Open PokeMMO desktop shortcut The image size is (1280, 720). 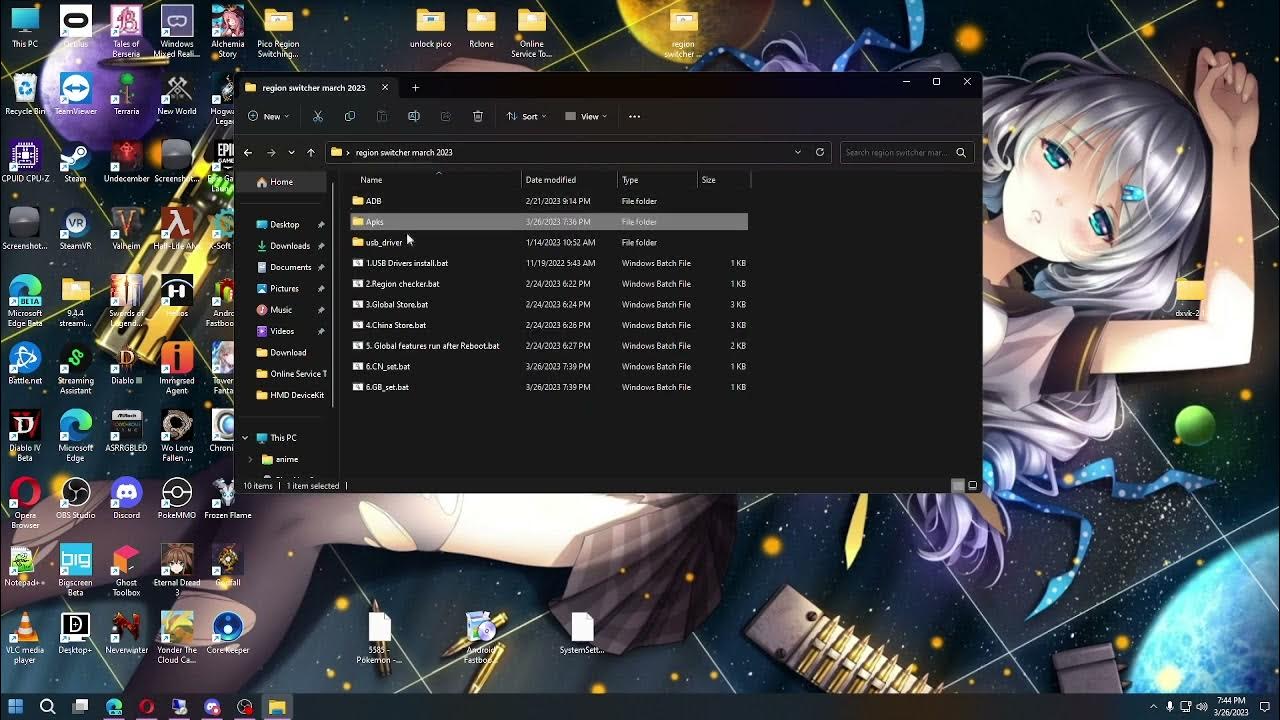[177, 499]
